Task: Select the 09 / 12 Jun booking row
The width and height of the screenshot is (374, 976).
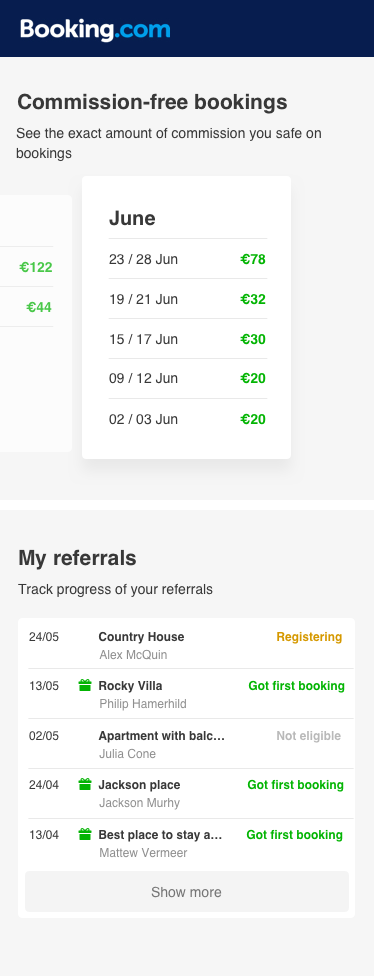Action: point(187,378)
